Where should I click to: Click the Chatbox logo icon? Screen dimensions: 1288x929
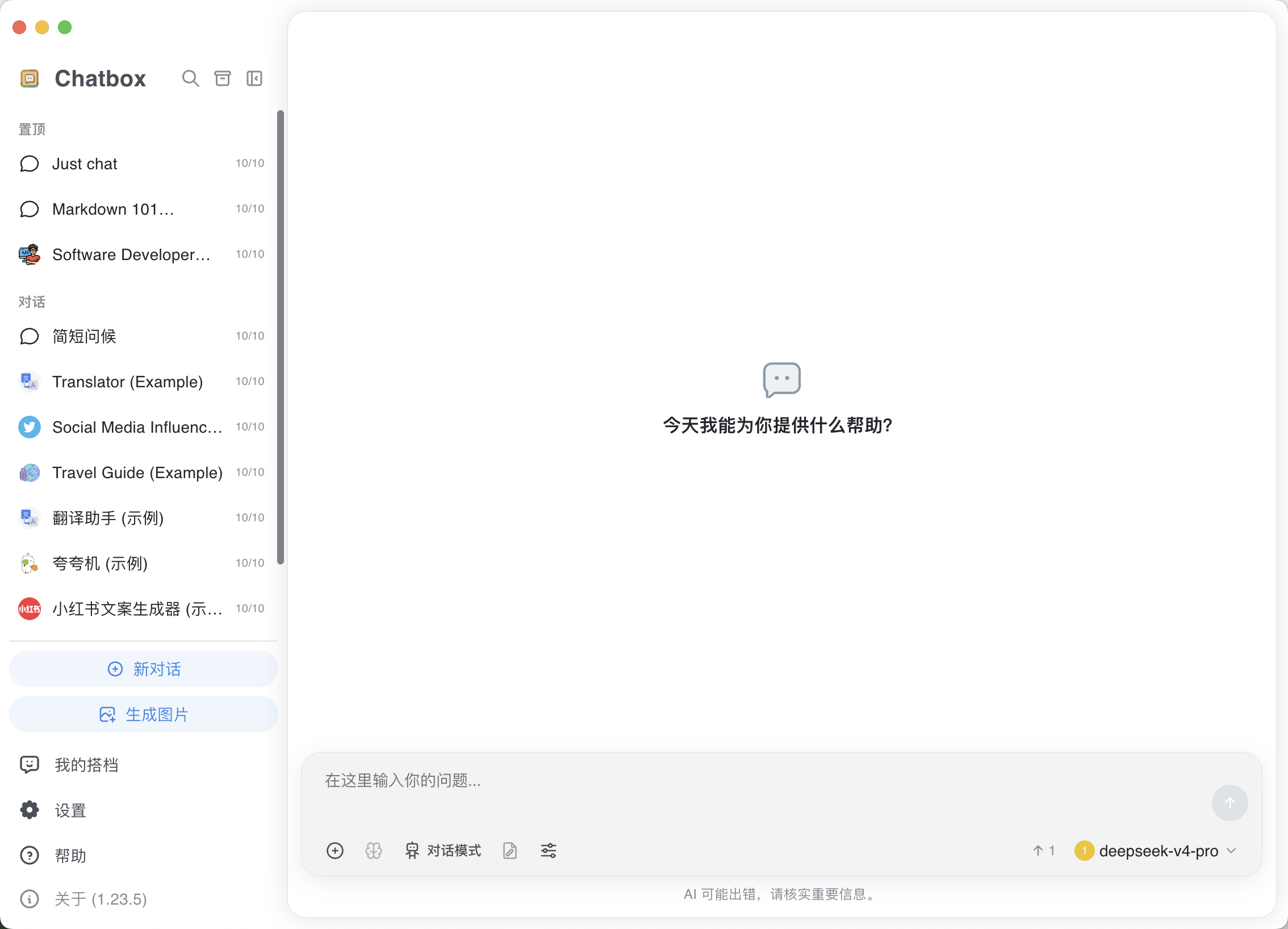30,78
